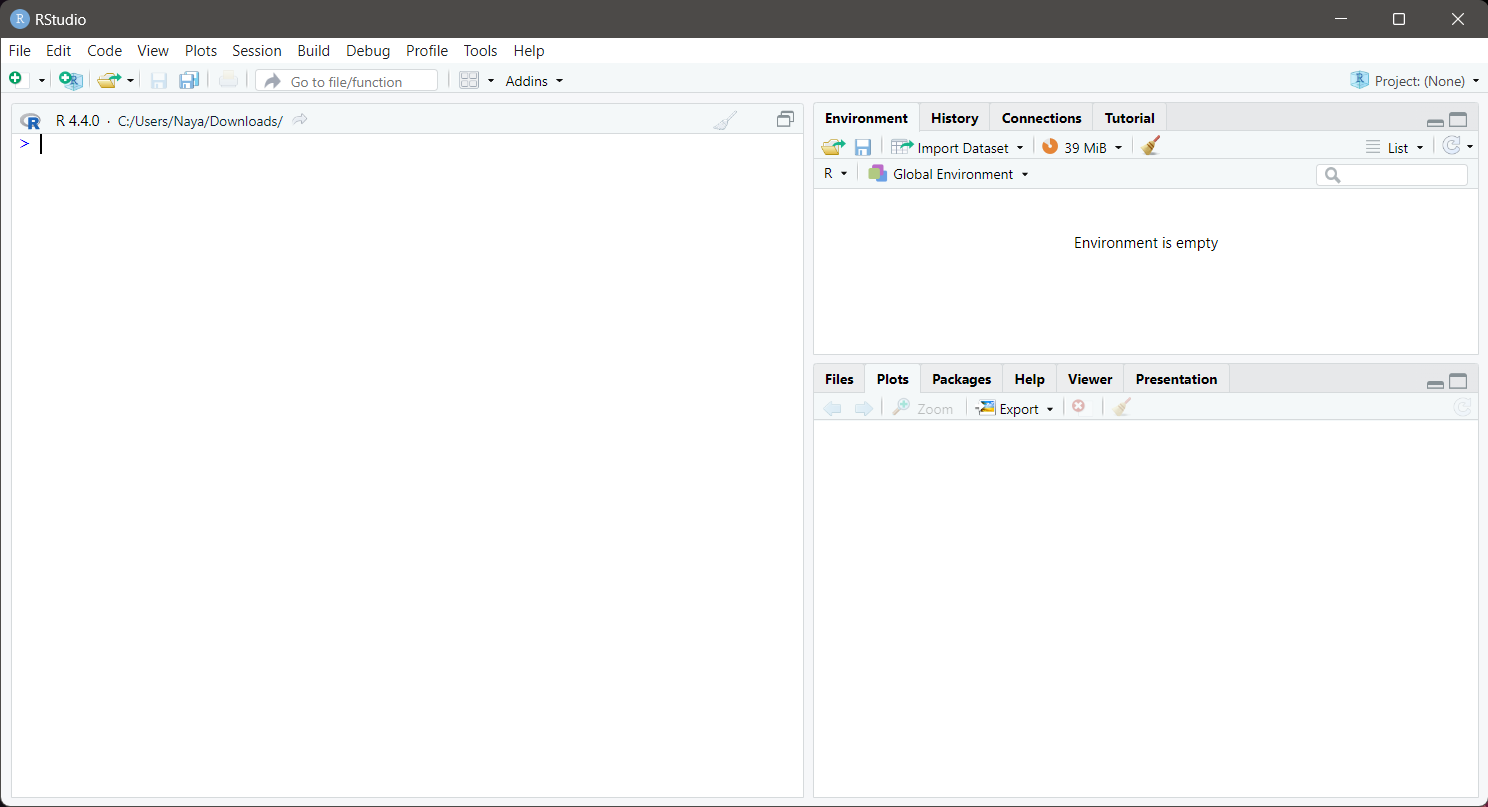Refresh the Environment pane with the refresh icon
The image size is (1488, 807).
click(1452, 146)
